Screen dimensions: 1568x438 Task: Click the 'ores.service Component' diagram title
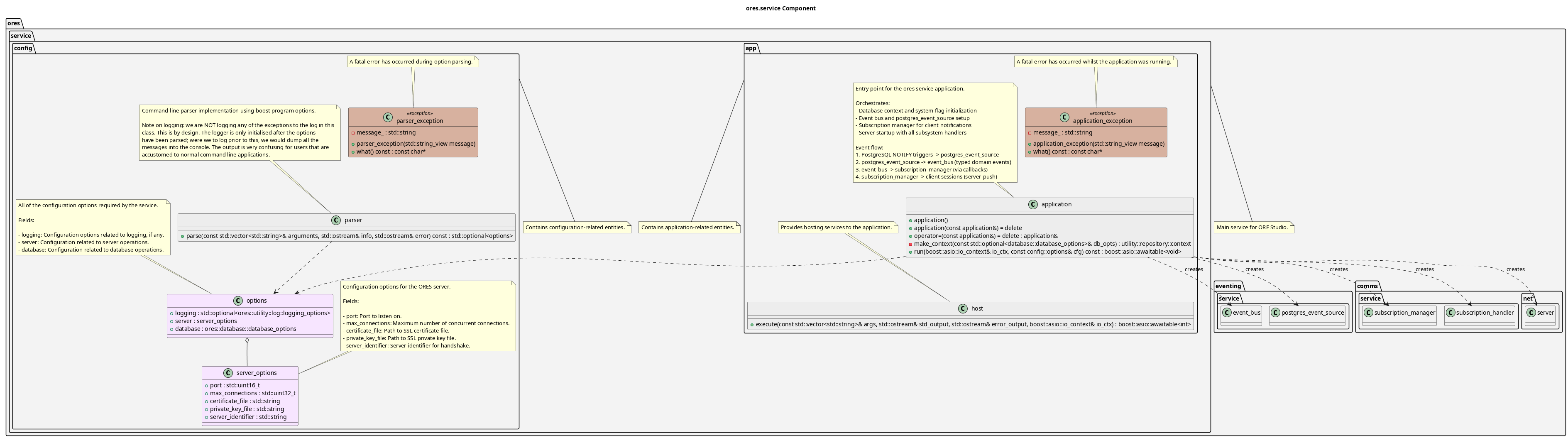pyautogui.click(x=780, y=9)
